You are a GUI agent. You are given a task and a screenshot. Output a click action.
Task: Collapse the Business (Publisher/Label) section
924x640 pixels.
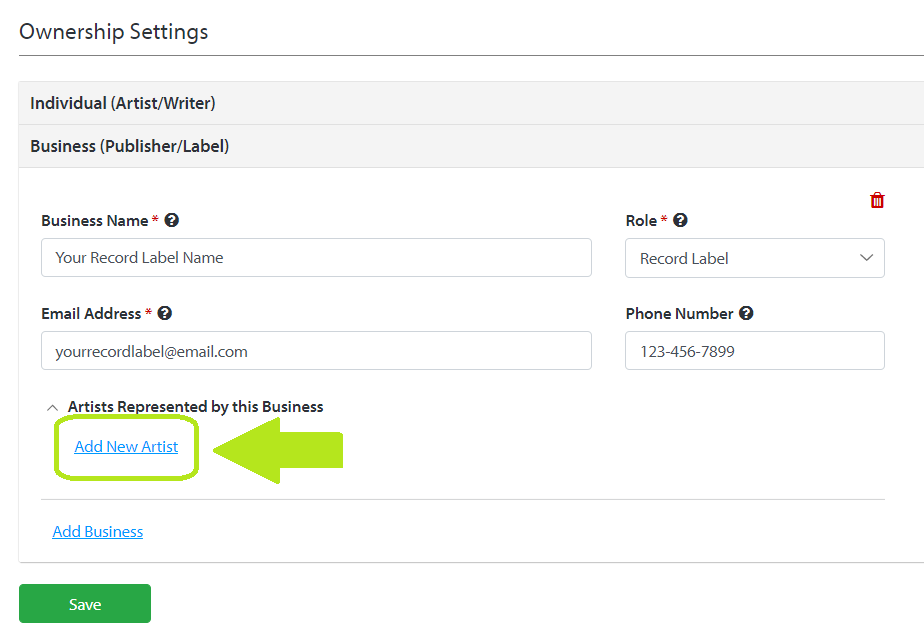pos(471,146)
